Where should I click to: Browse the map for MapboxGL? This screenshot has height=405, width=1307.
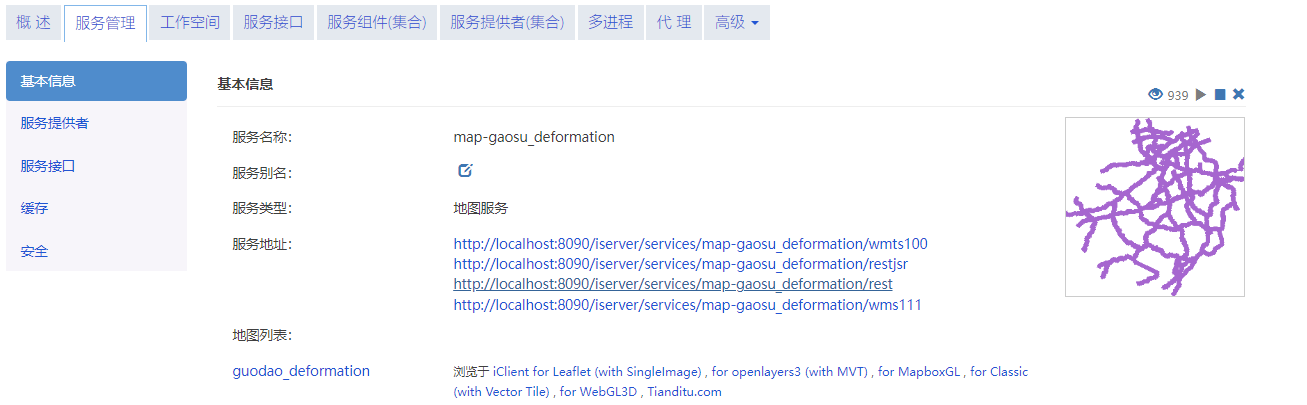tap(920, 372)
